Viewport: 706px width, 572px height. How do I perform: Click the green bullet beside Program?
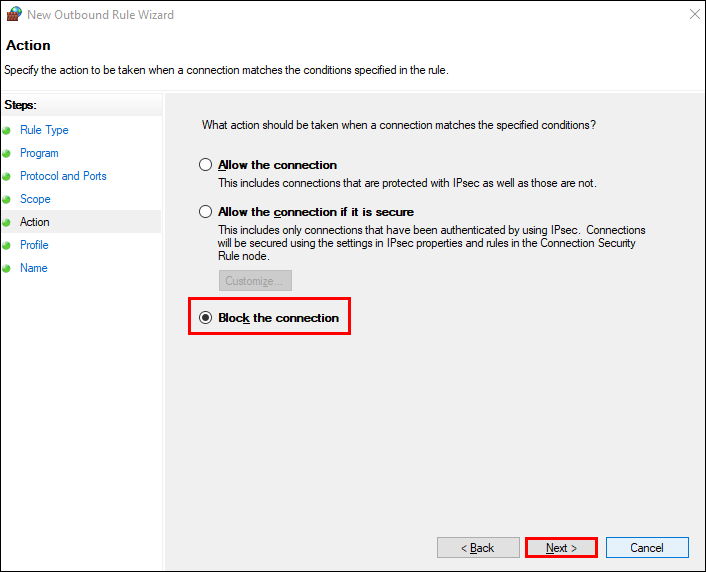point(7,153)
